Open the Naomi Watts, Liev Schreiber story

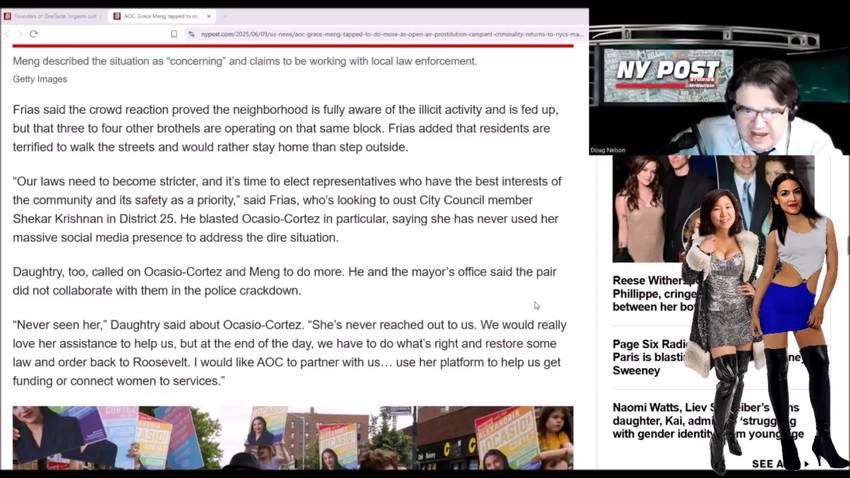(x=708, y=421)
